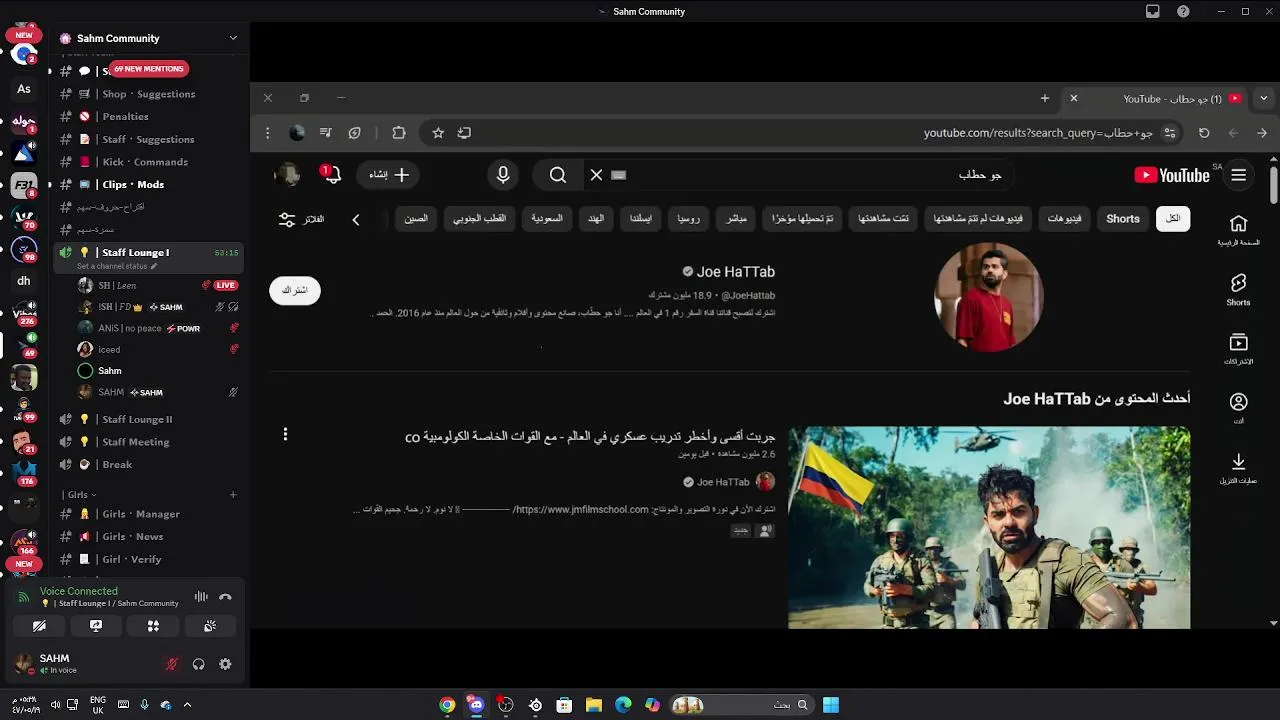
Task: Reload the YouTube page
Action: (x=1204, y=133)
